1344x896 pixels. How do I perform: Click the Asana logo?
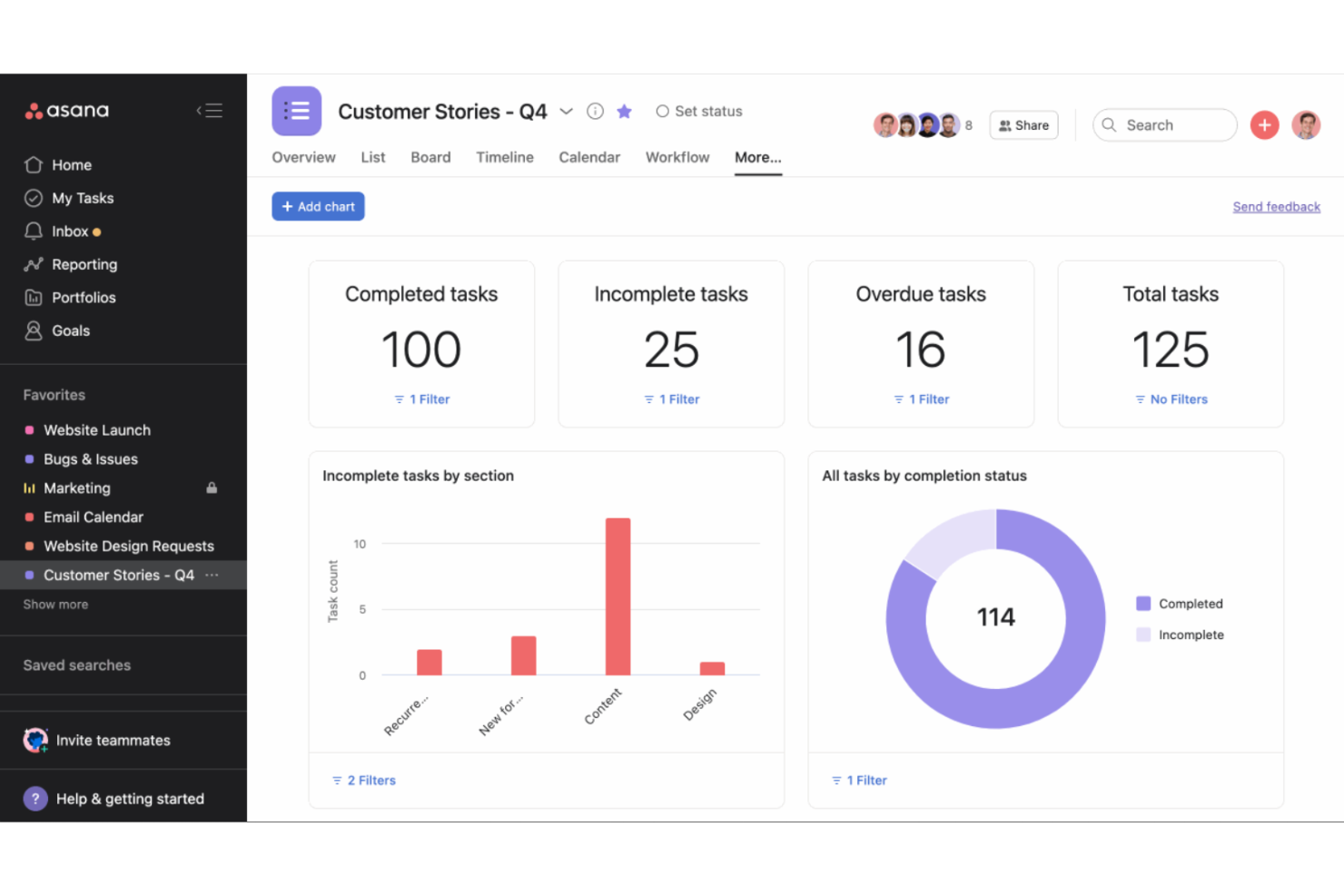coord(66,110)
